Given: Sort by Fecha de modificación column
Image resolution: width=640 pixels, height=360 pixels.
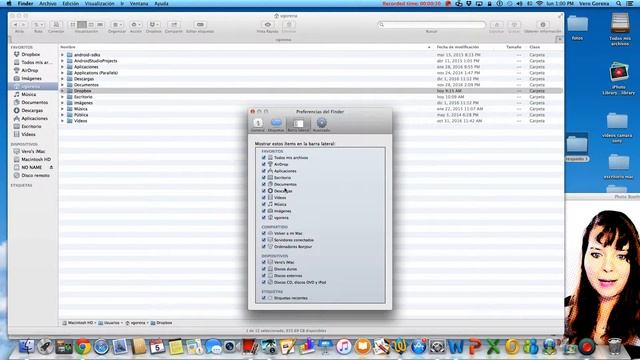Looking at the screenshot, I should pyautogui.click(x=458, y=47).
